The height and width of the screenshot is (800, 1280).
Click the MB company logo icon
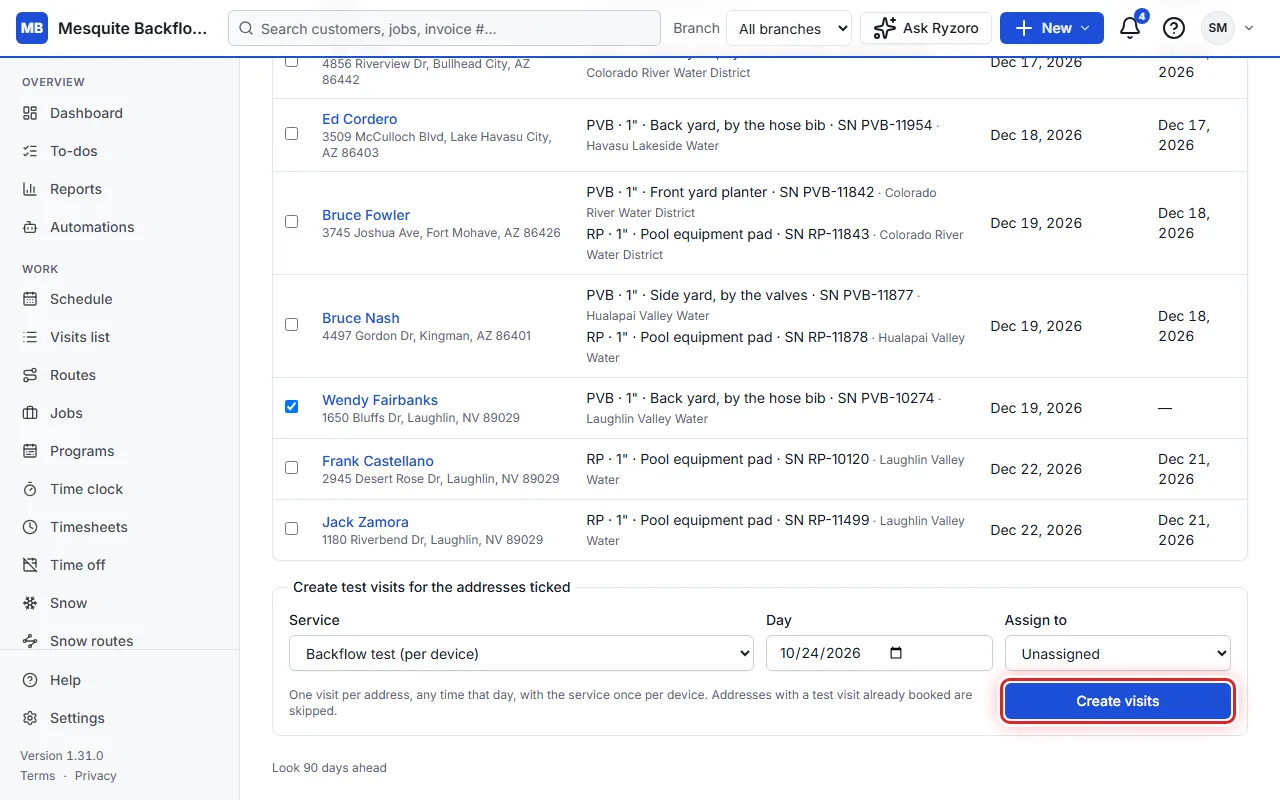(32, 28)
